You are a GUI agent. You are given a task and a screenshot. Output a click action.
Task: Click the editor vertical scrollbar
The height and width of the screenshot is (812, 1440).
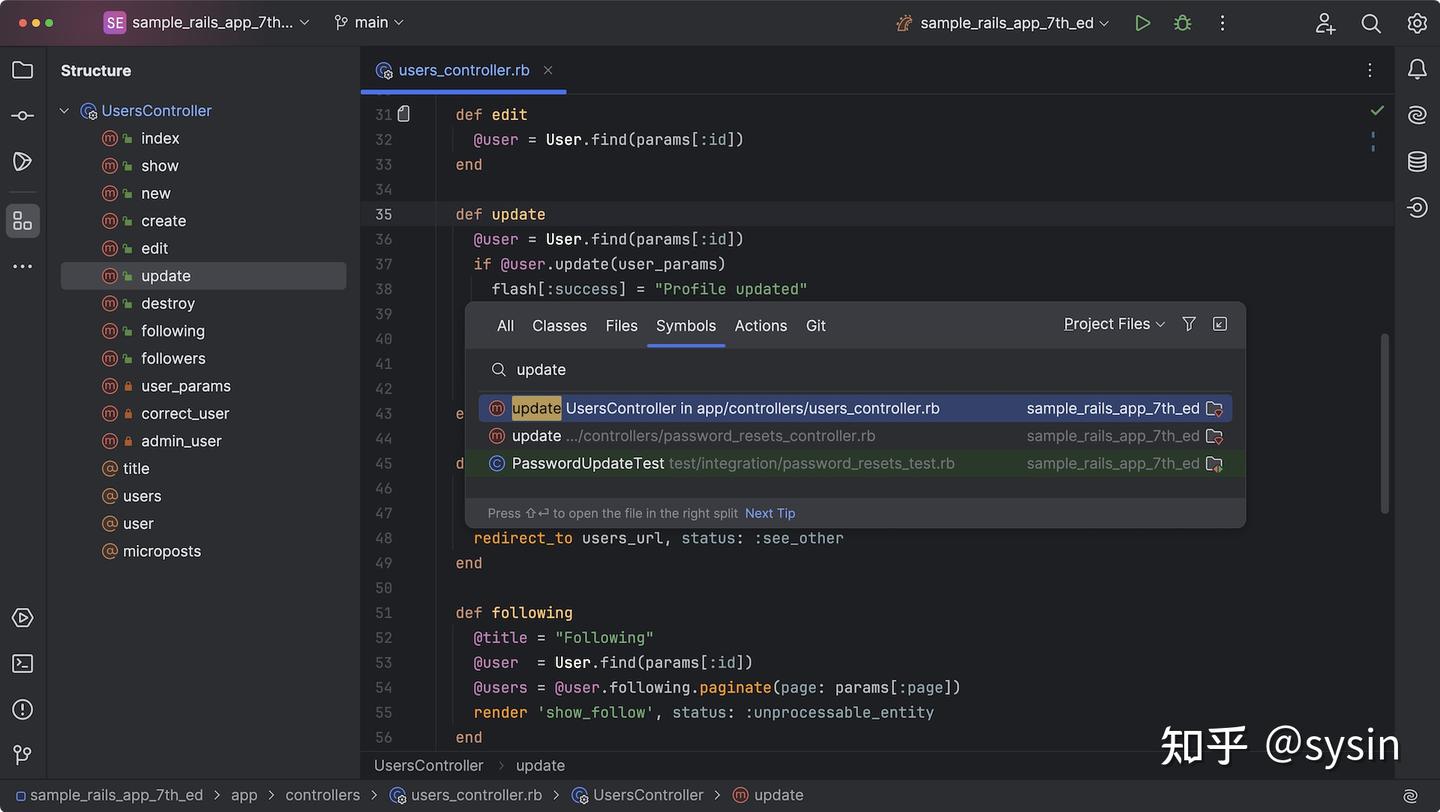(1385, 424)
